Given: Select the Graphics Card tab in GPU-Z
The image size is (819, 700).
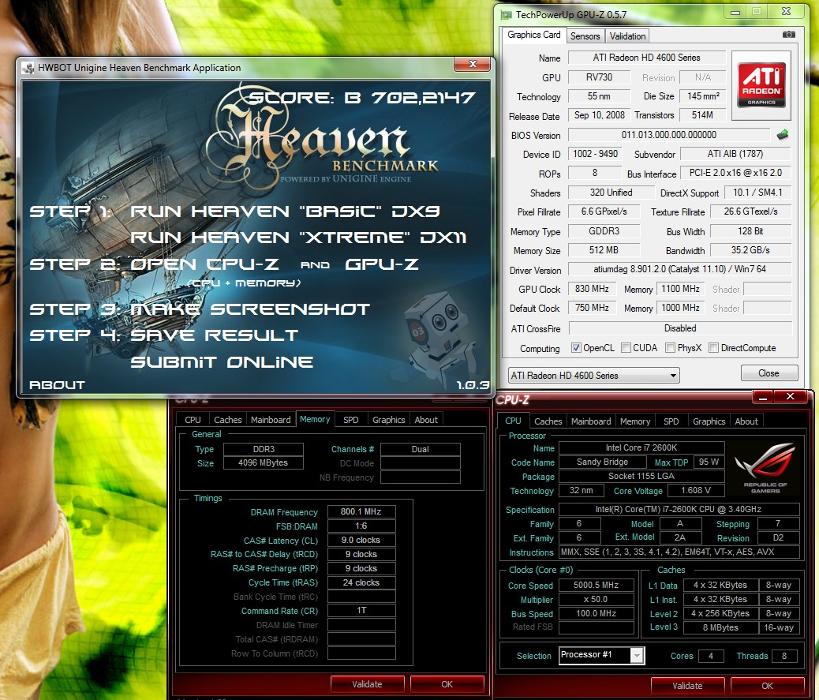Looking at the screenshot, I should click(x=533, y=35).
